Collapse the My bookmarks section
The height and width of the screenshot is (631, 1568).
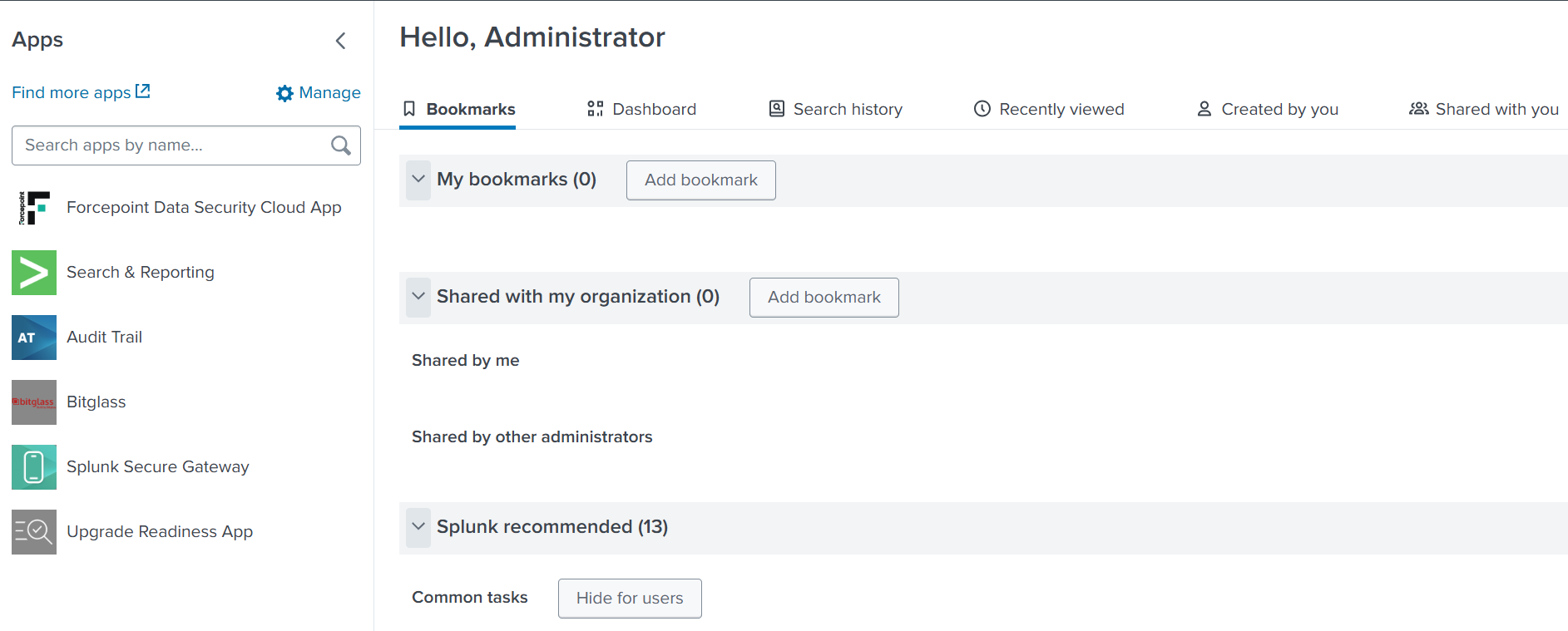point(418,180)
